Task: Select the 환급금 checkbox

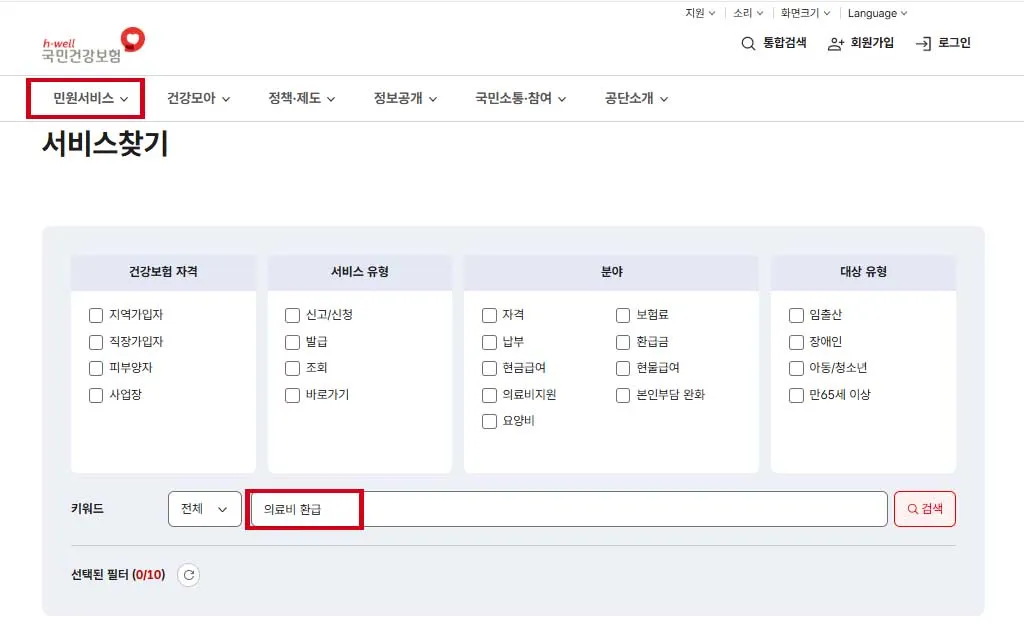Action: (x=622, y=341)
